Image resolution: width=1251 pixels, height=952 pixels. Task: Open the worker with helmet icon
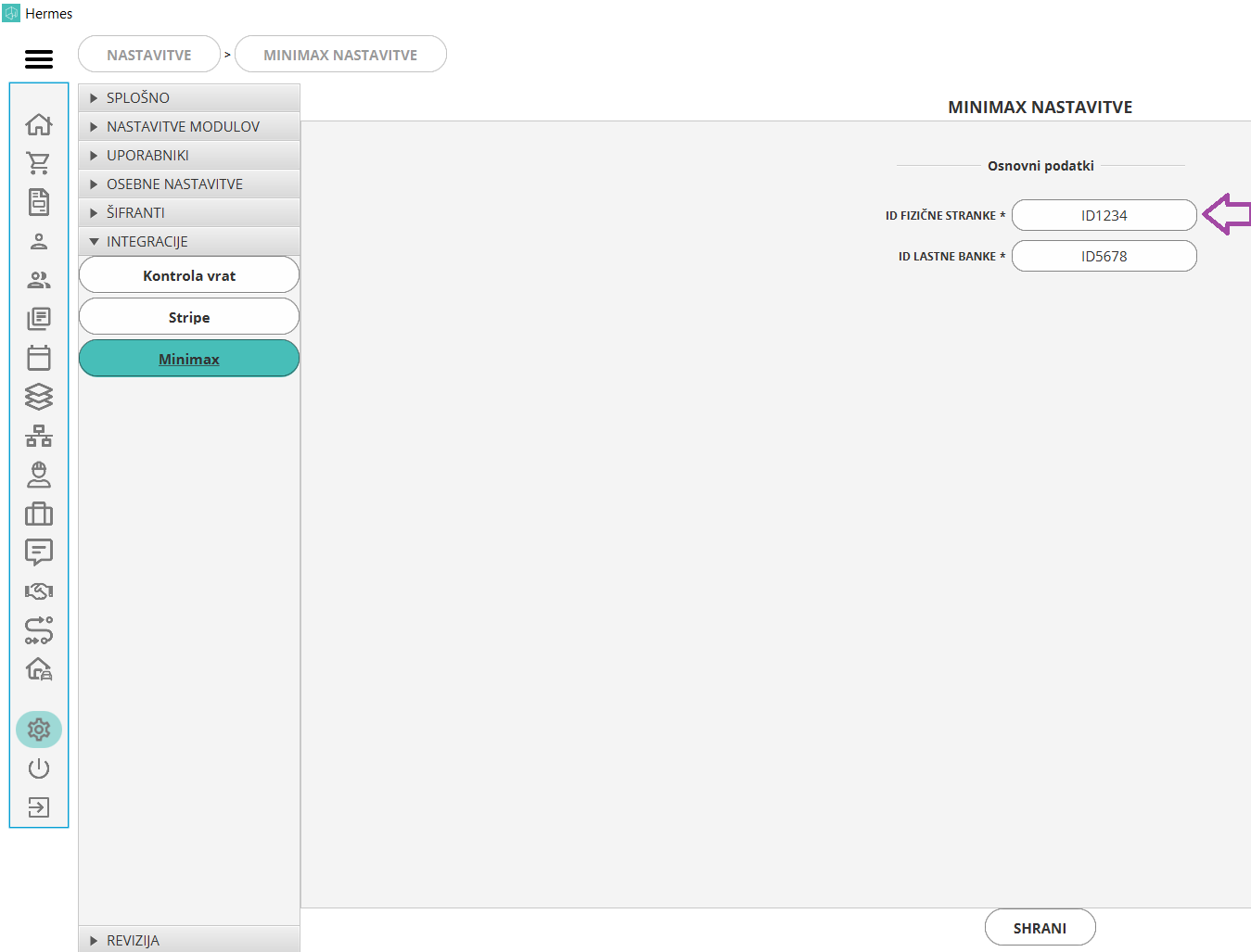tap(39, 475)
